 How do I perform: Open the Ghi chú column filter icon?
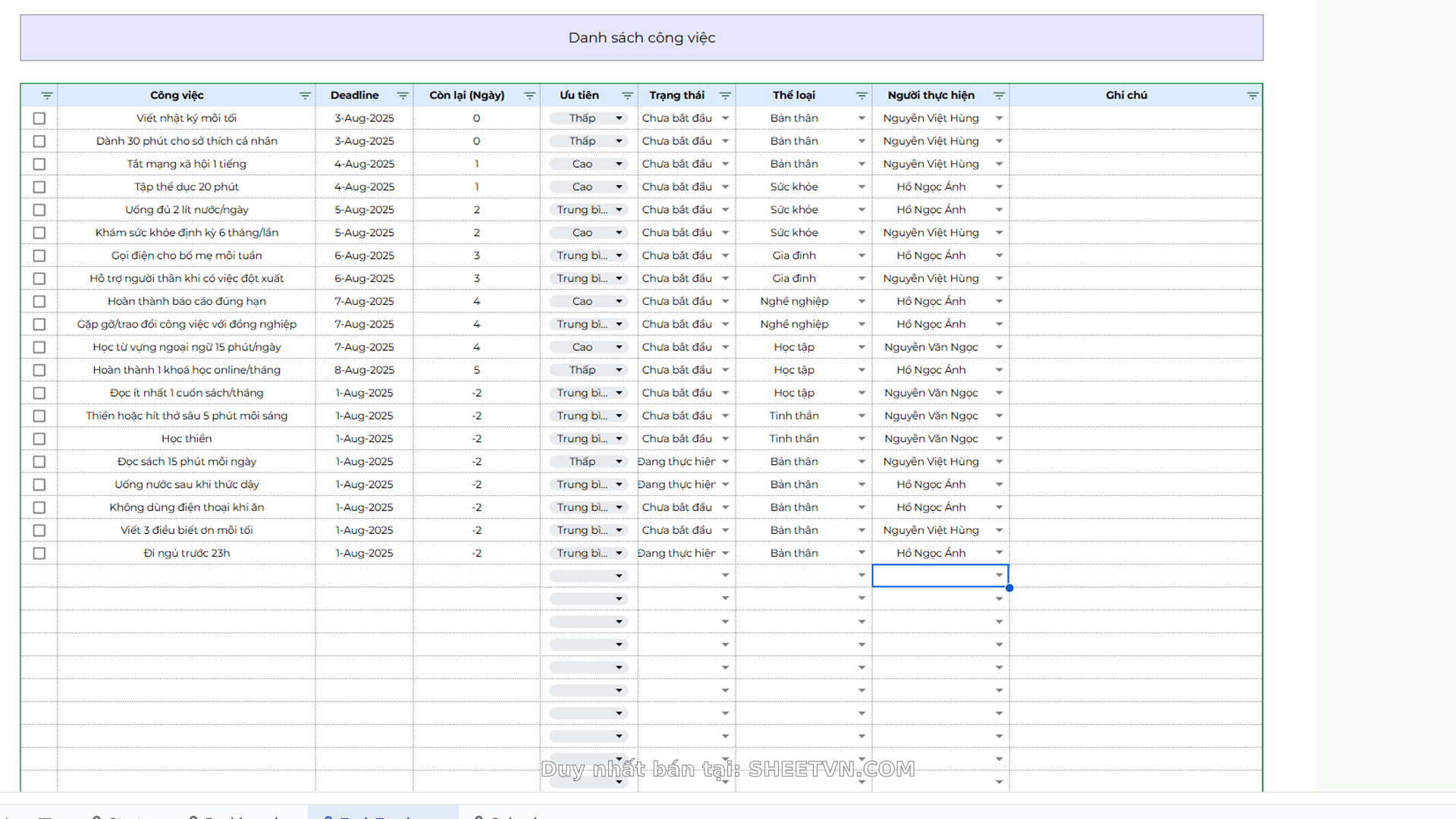tap(1252, 96)
